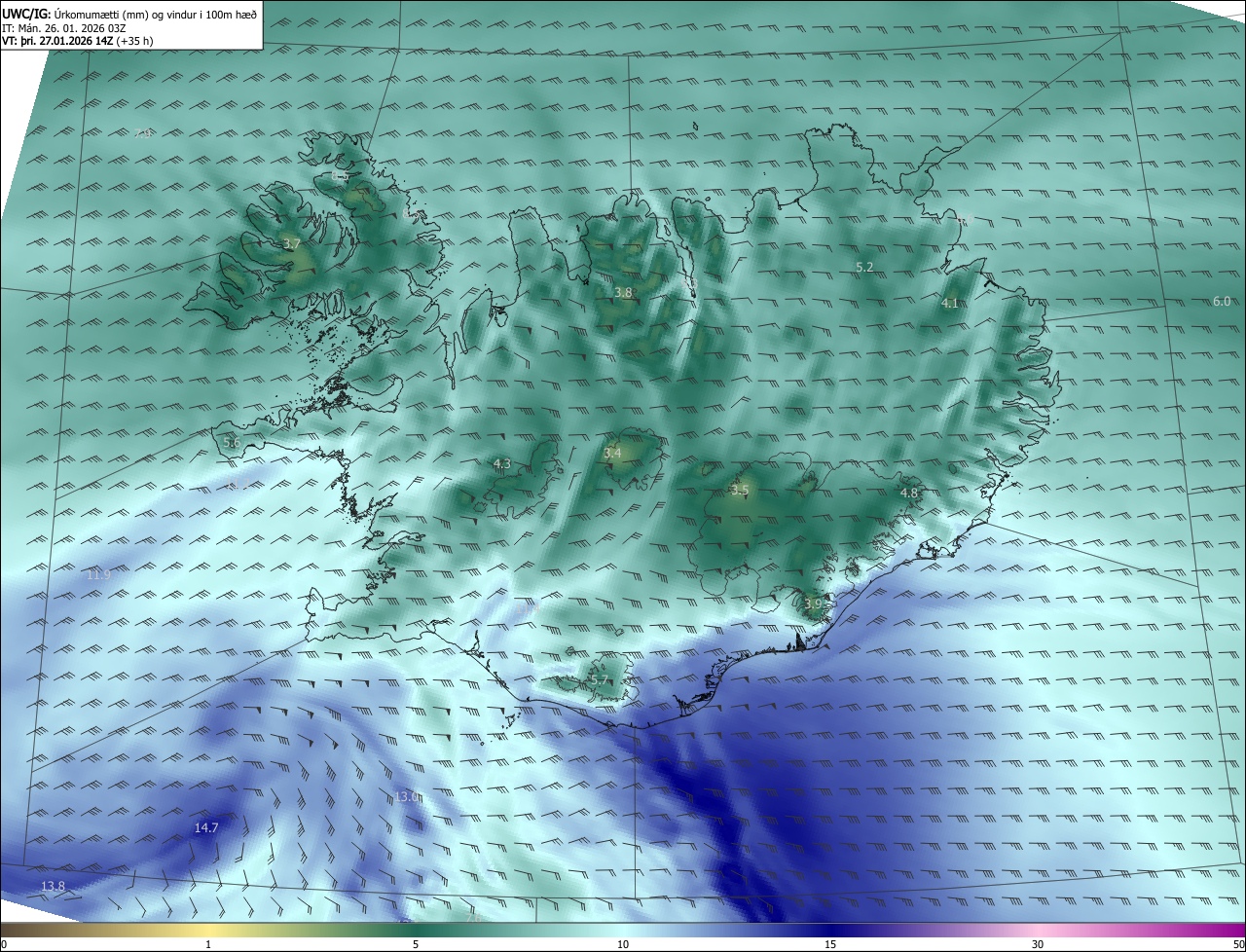Select the 5.7 value on Mýrdalsjökull glacier

[599, 680]
